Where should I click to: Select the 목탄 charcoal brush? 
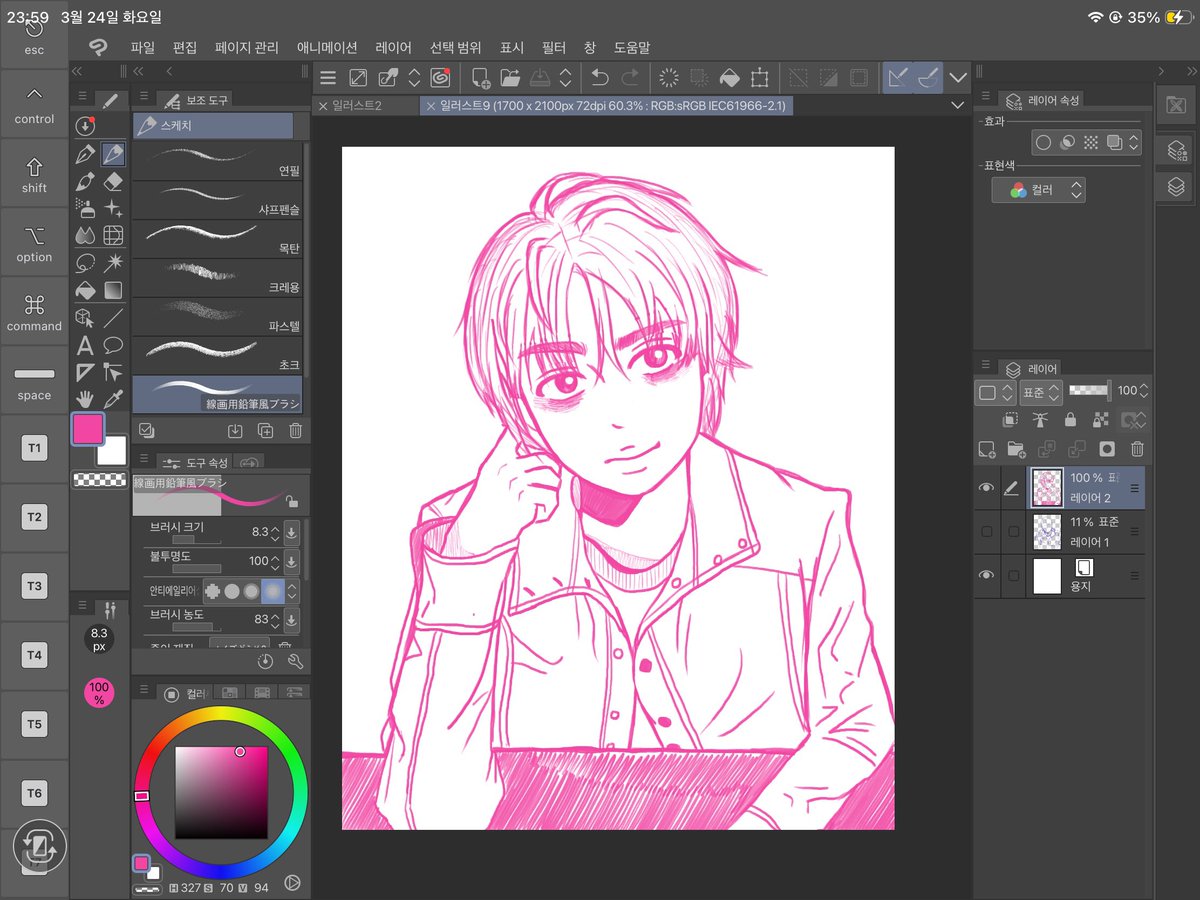[217, 239]
